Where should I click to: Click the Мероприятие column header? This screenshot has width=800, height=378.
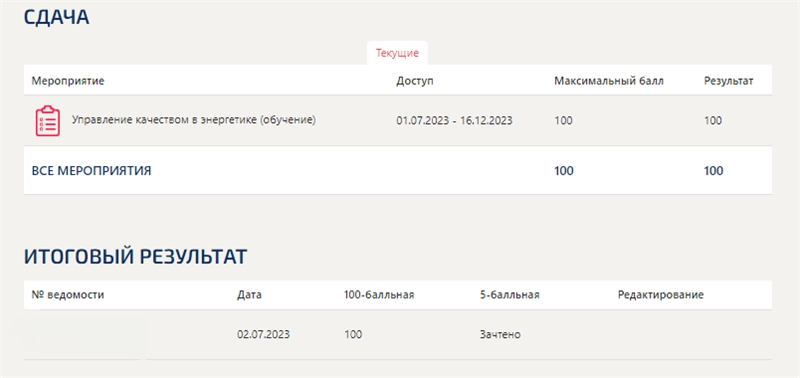click(x=68, y=81)
